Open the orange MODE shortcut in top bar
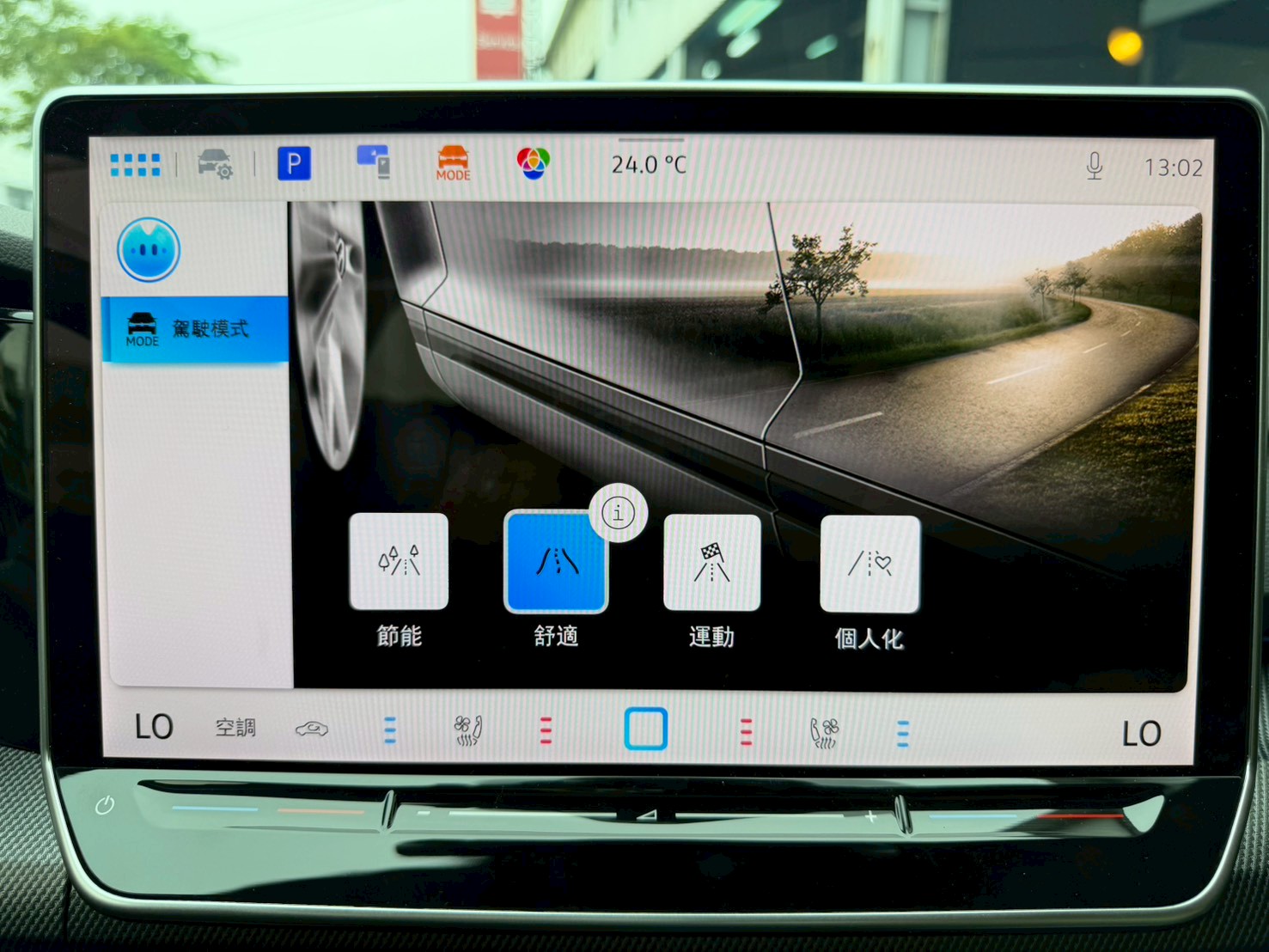Viewport: 1269px width, 952px height. 453,162
